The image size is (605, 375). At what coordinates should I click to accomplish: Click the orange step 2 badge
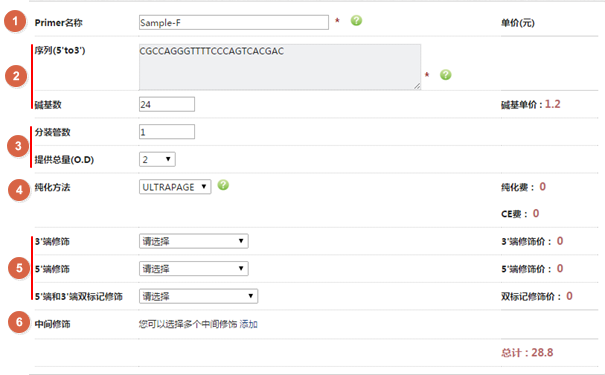coord(16,76)
